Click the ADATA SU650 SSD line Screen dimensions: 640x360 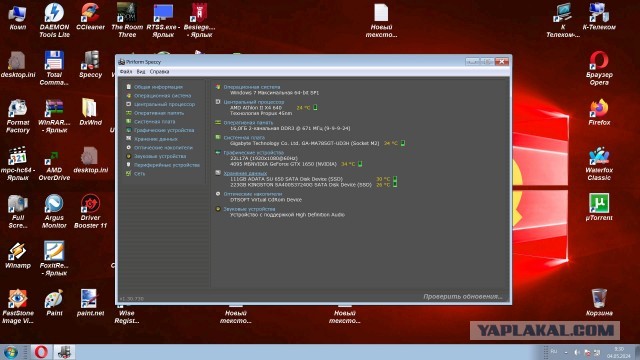[x=287, y=179]
